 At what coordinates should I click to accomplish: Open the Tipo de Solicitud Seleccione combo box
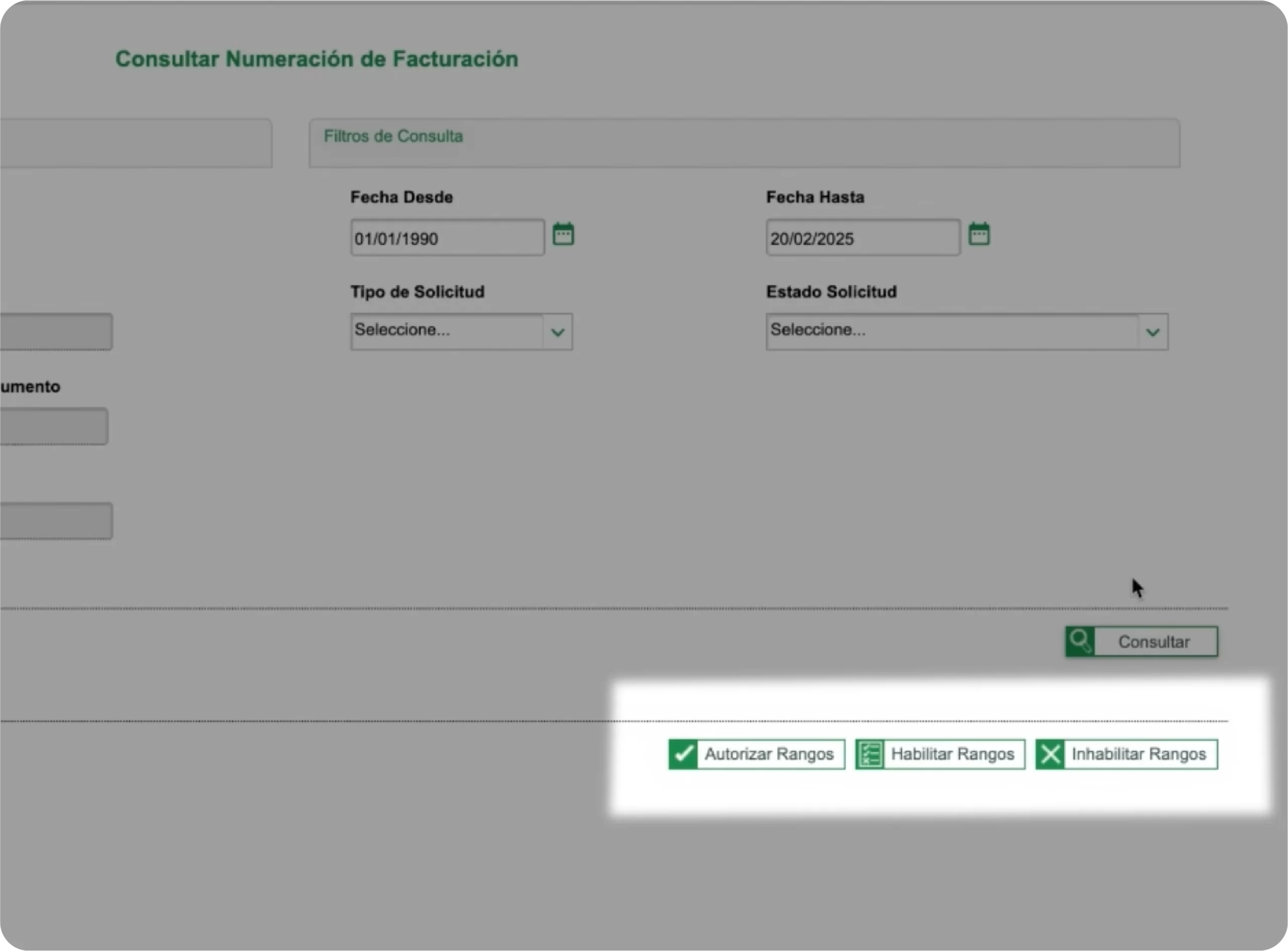pyautogui.click(x=461, y=331)
